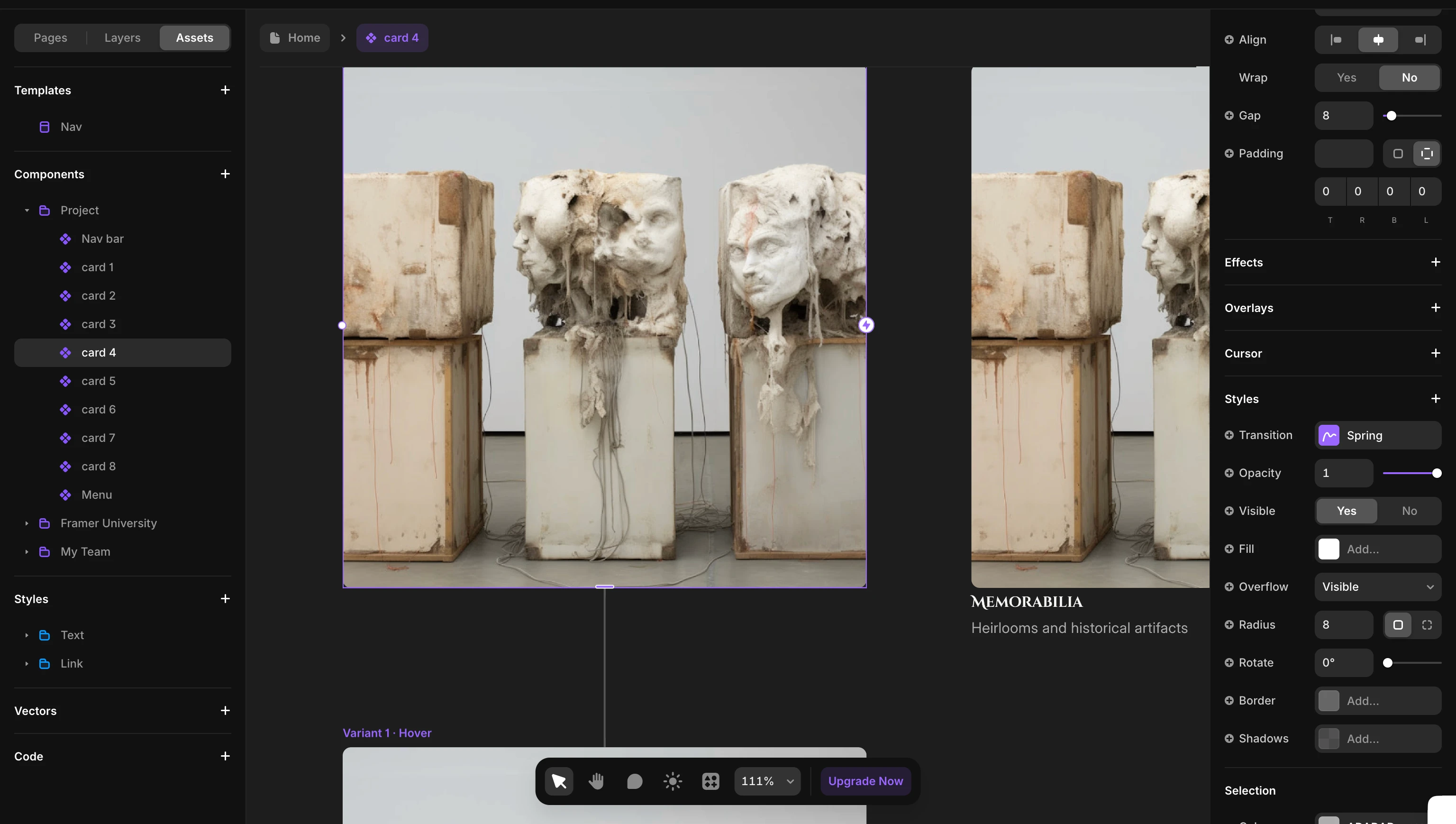Align right icon in Align row

(x=1420, y=40)
